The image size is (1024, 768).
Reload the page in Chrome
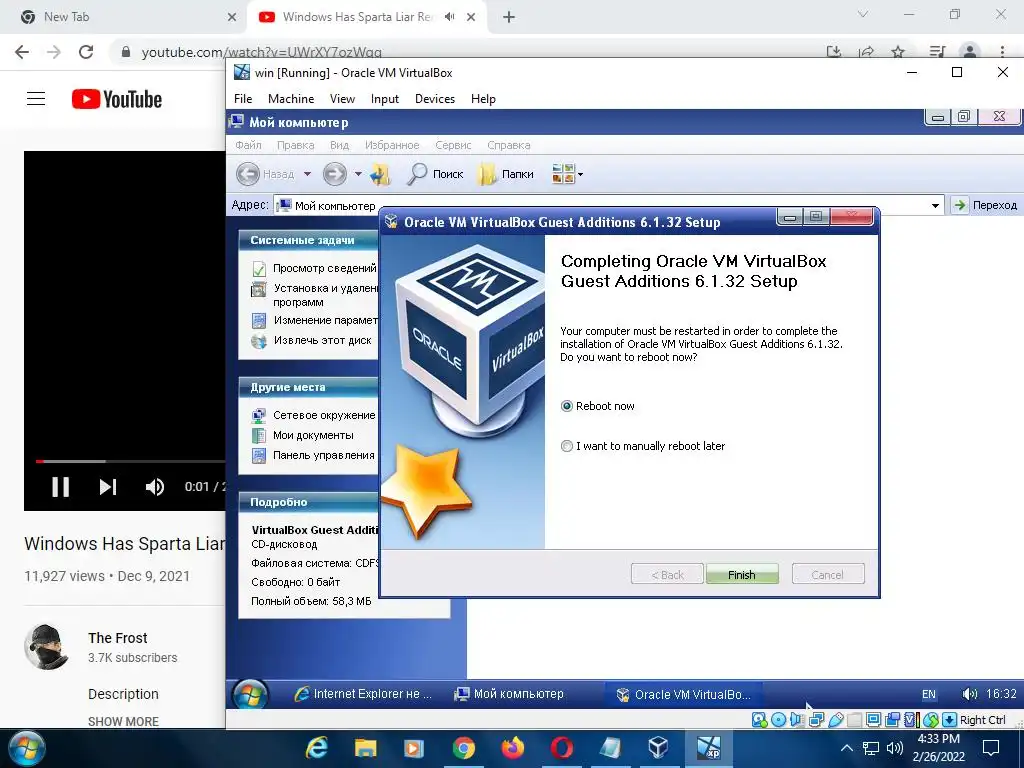click(86, 52)
